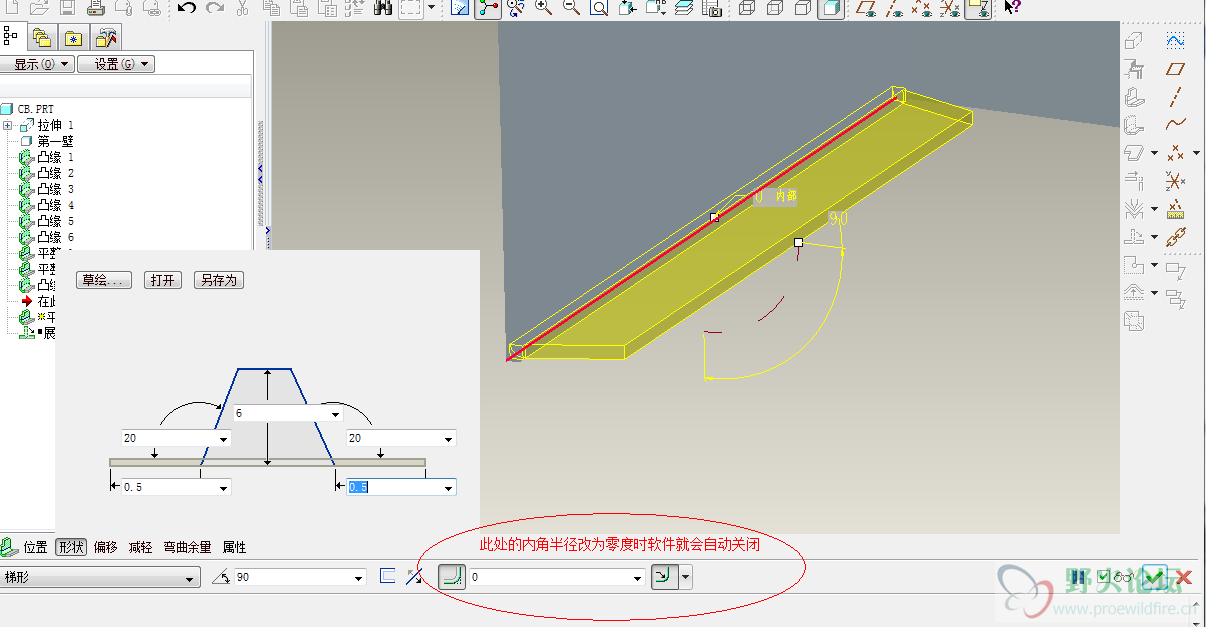
Task: Switch to wireframe display style
Action: (747, 8)
